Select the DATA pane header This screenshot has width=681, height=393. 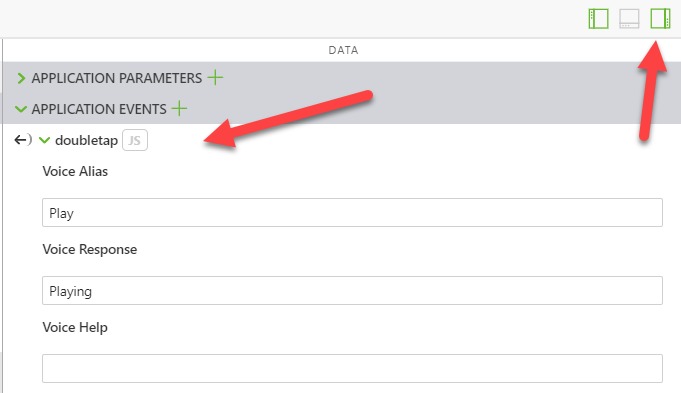(343, 50)
